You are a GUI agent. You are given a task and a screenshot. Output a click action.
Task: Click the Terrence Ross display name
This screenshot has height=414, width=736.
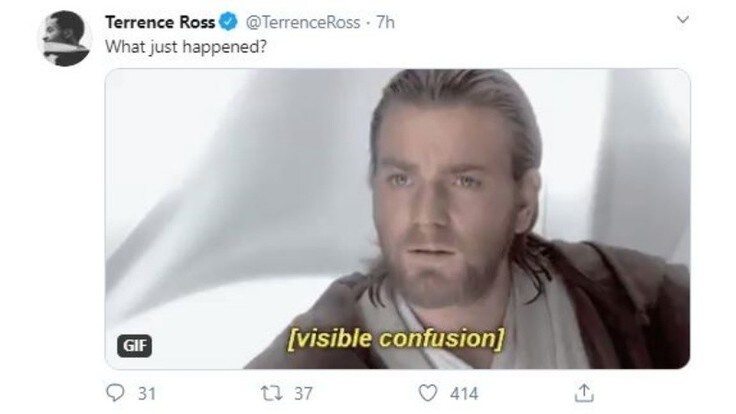click(x=160, y=22)
